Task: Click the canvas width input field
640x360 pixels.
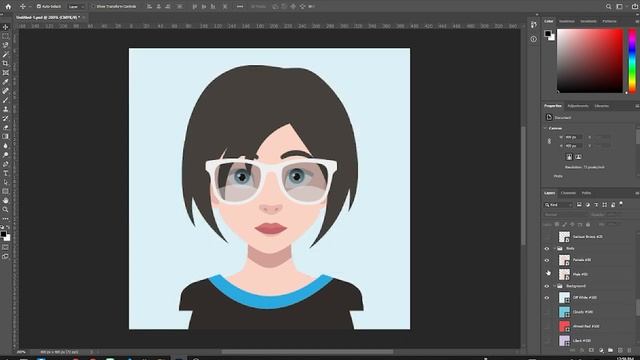Action: click(573, 137)
